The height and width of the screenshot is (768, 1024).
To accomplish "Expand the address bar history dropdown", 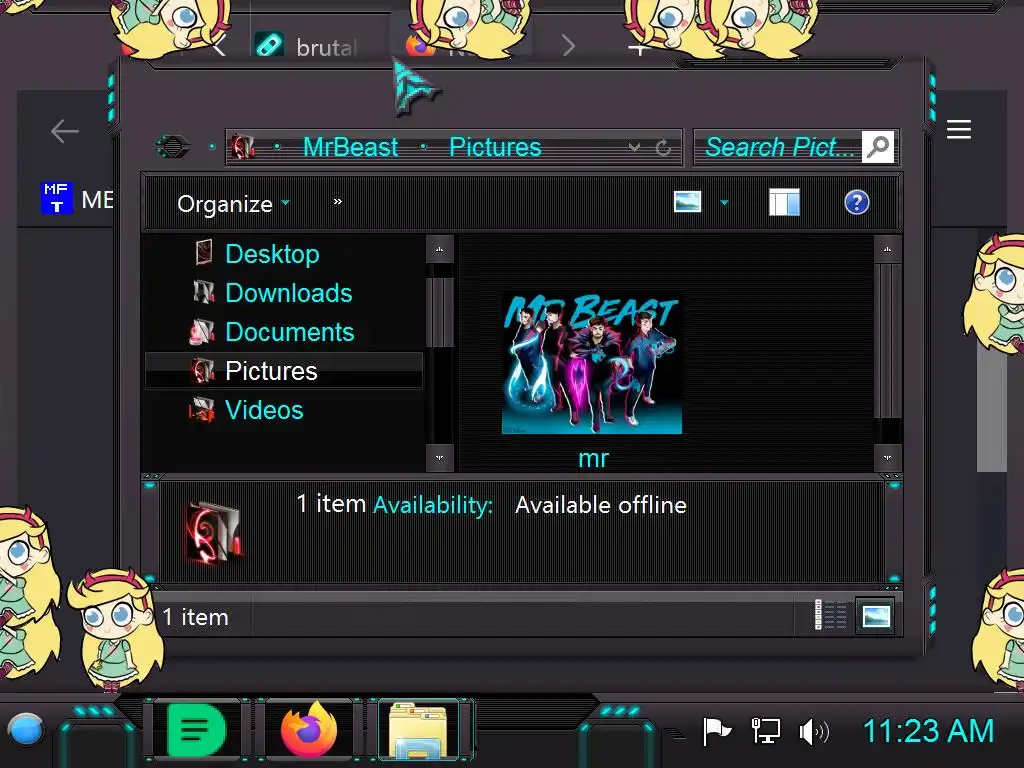I will tap(634, 148).
